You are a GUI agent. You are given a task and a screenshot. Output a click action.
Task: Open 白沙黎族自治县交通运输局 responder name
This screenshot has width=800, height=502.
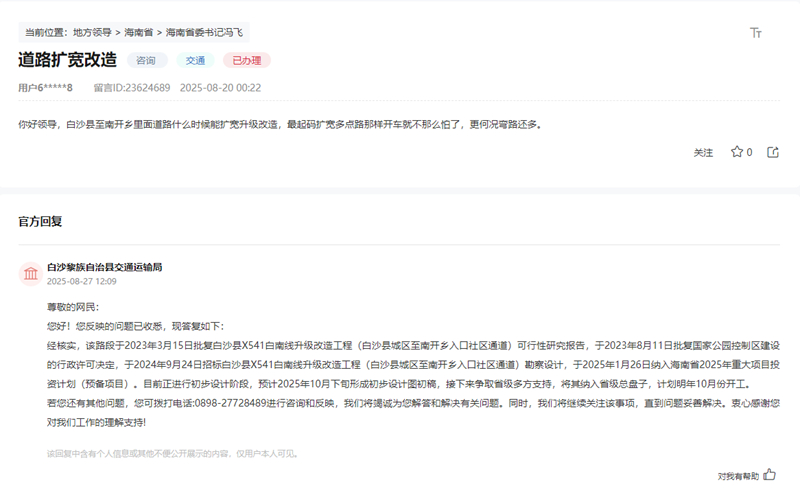(104, 267)
